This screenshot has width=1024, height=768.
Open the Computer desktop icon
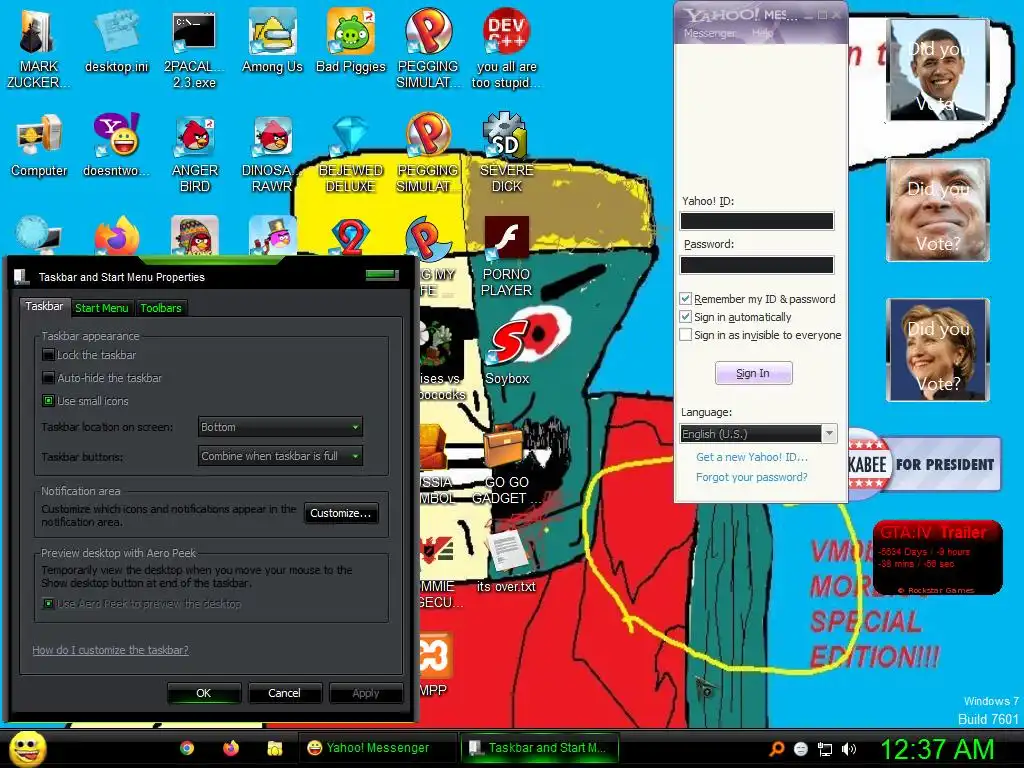click(x=39, y=145)
